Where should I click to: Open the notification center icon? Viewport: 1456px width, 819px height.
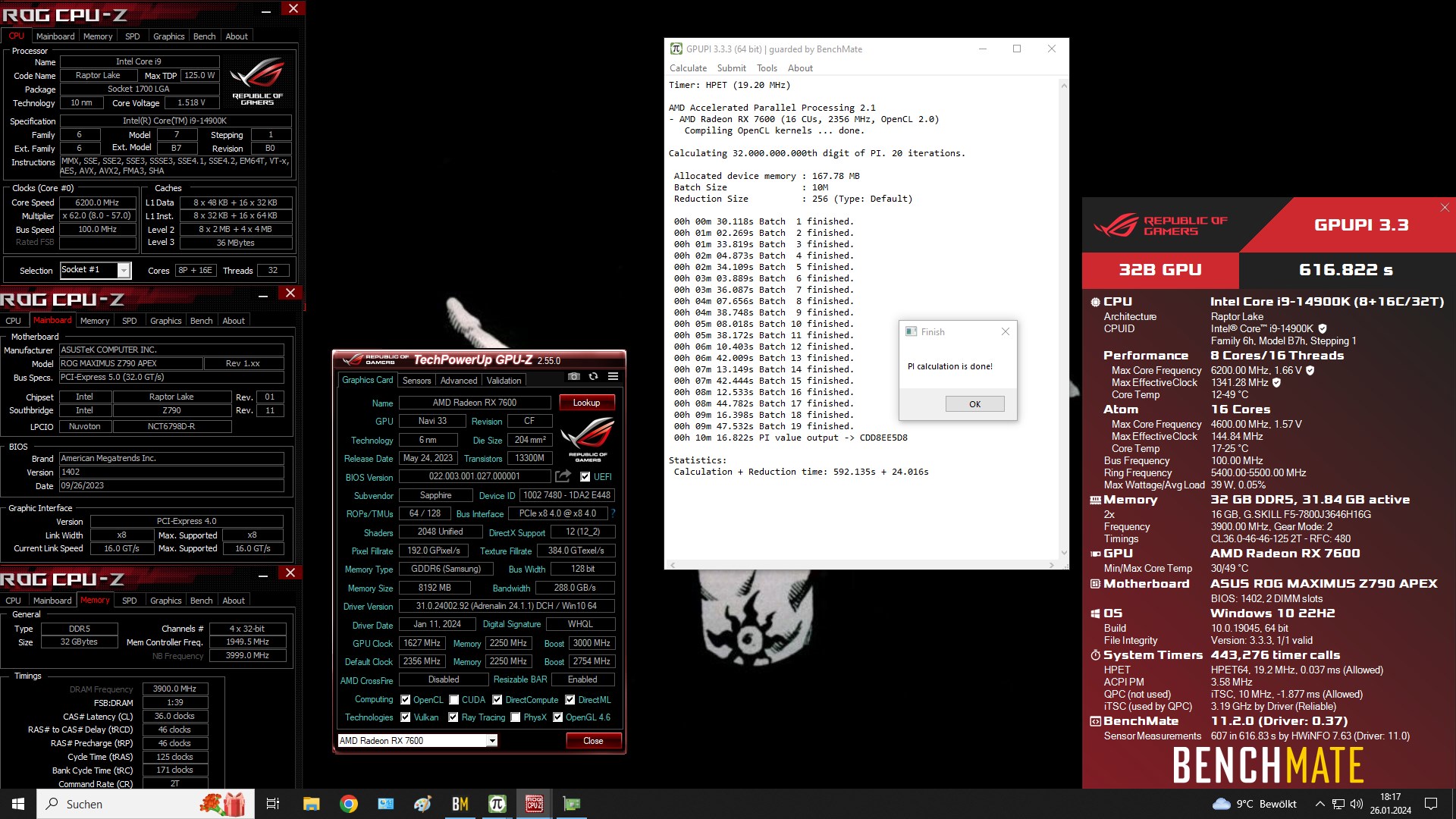pos(1431,804)
